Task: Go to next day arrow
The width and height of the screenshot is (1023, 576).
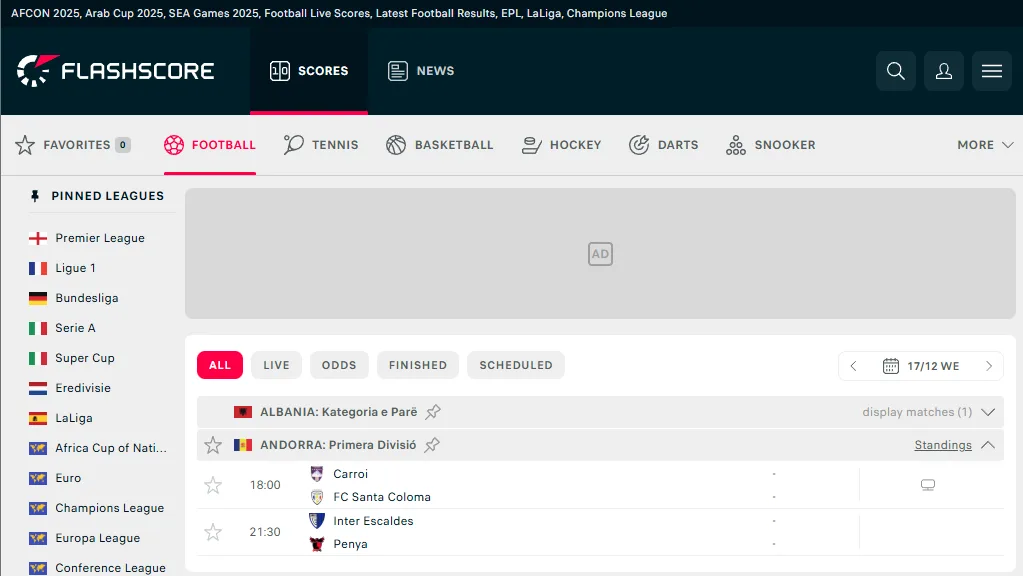Action: tap(988, 366)
